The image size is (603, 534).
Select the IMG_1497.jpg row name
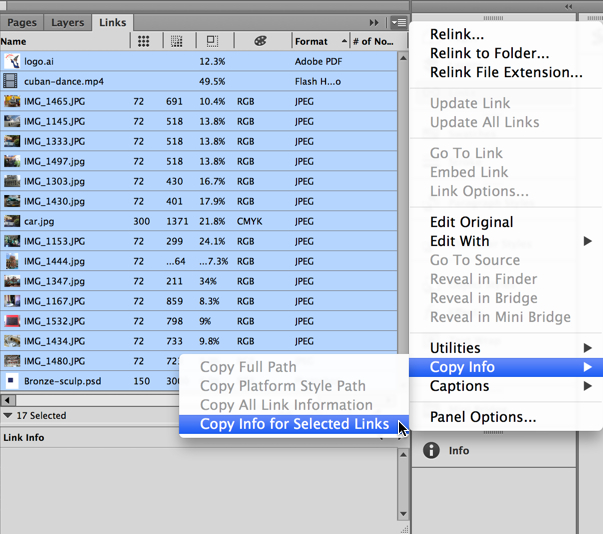point(54,161)
